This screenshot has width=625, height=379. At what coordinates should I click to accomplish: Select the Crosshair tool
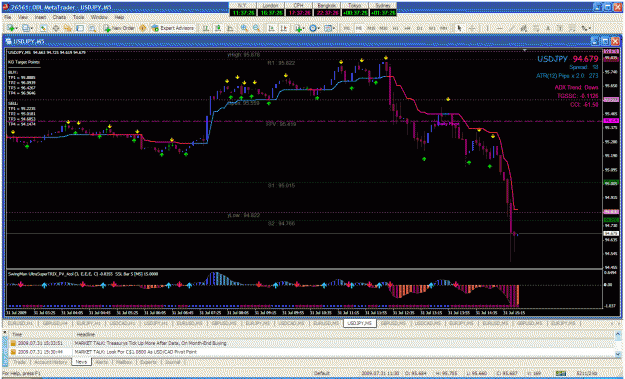472,28
